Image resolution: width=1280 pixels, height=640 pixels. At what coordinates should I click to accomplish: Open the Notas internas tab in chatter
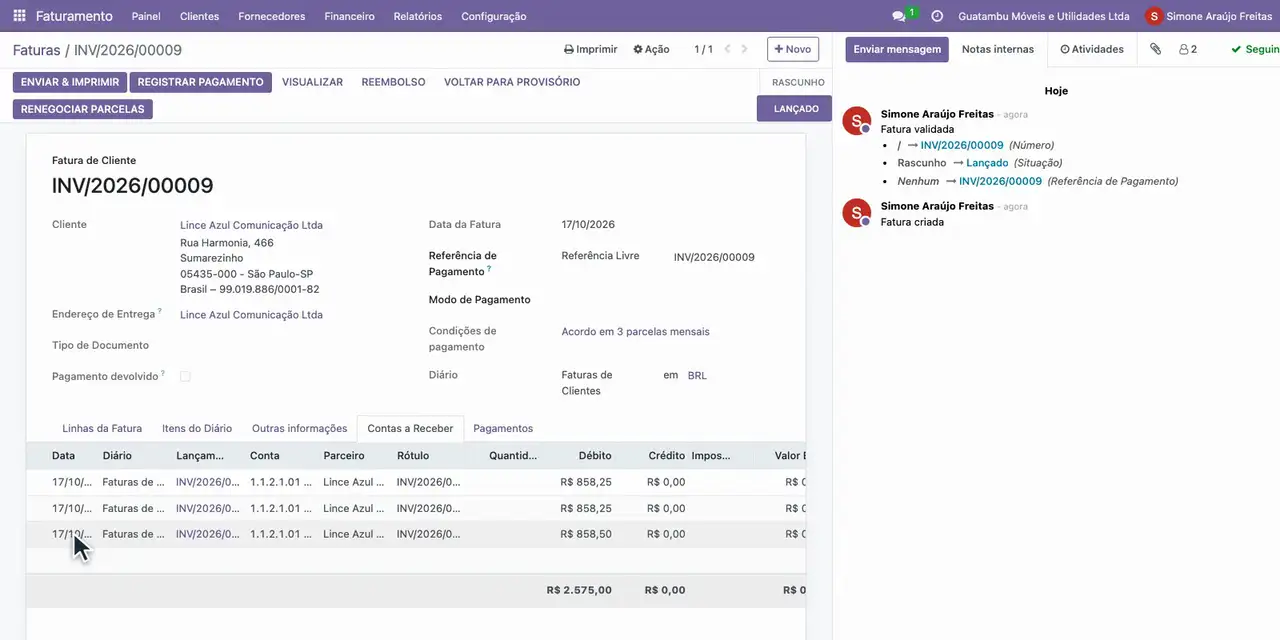(x=998, y=49)
